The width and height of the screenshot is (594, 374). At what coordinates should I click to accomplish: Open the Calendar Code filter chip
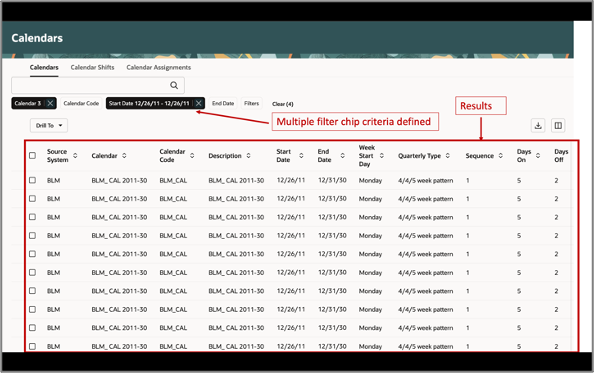pyautogui.click(x=81, y=103)
